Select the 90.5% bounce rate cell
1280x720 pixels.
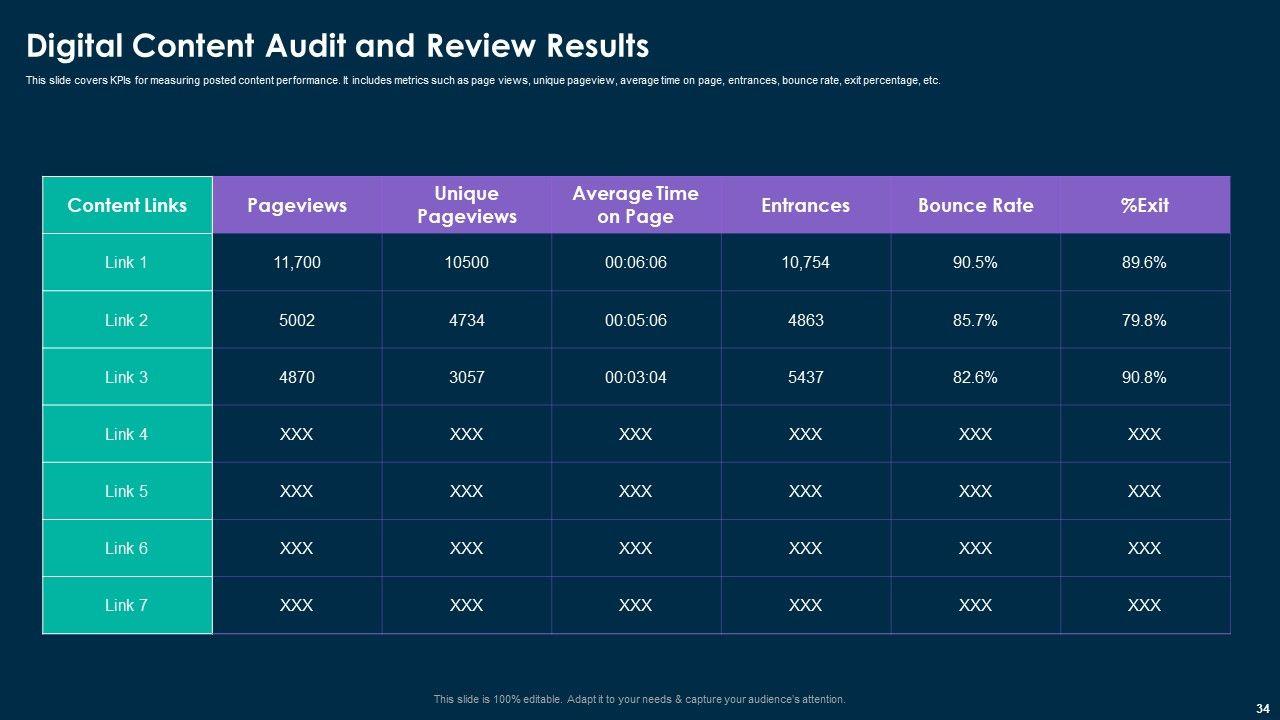[975, 263]
